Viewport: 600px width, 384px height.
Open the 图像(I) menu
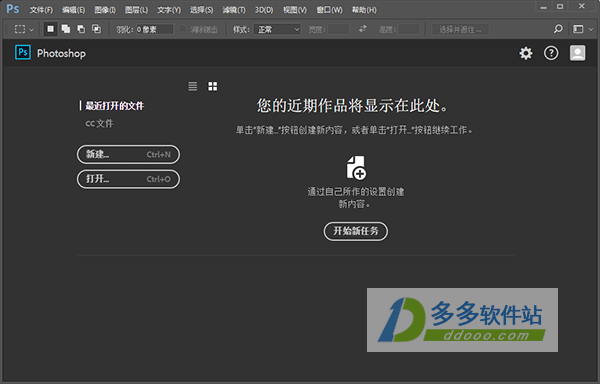[x=105, y=10]
